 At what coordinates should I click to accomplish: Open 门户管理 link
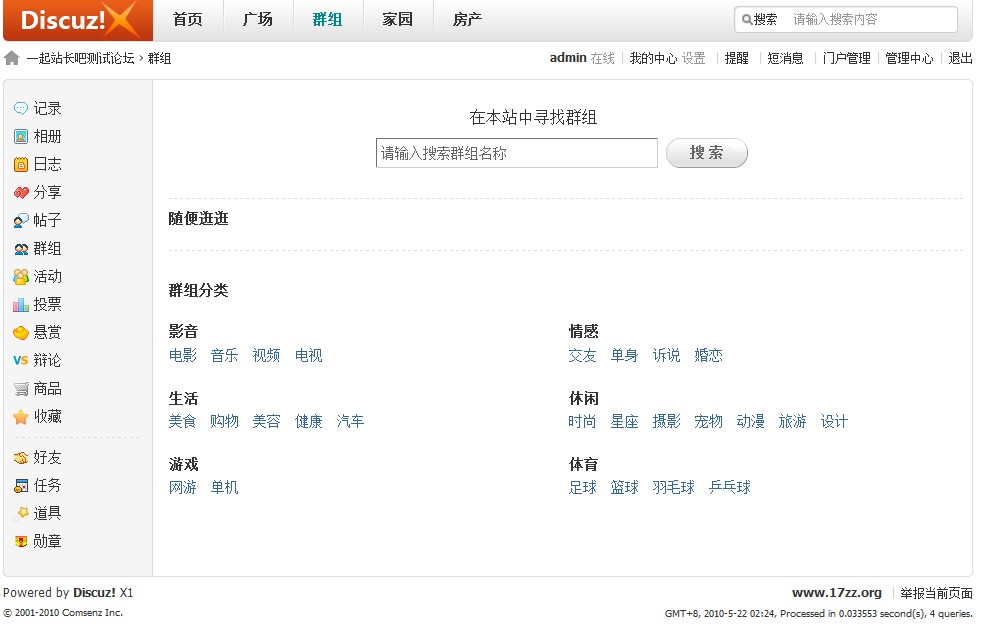point(846,58)
